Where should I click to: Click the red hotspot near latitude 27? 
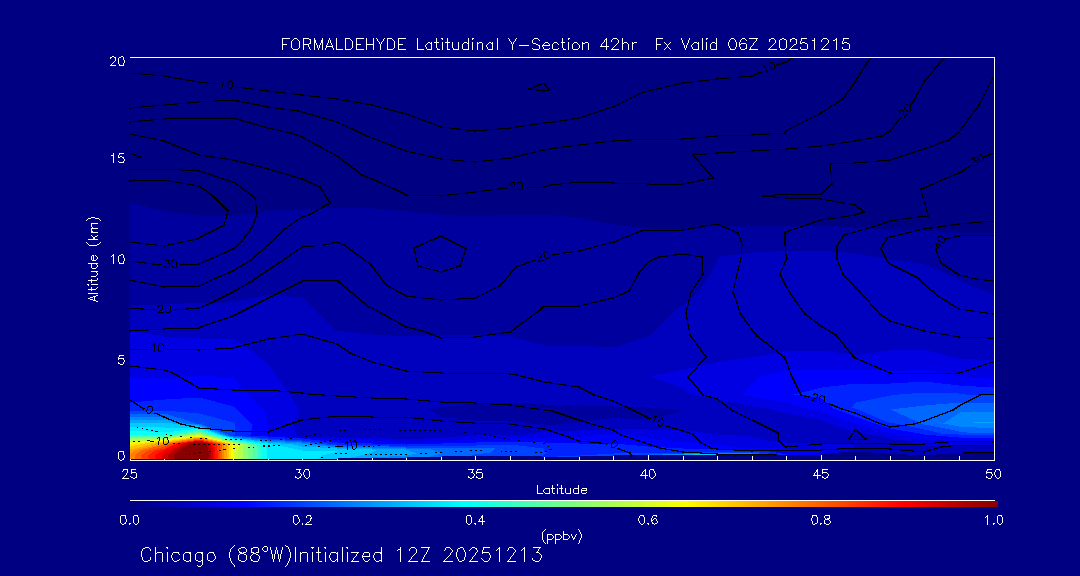point(188,448)
